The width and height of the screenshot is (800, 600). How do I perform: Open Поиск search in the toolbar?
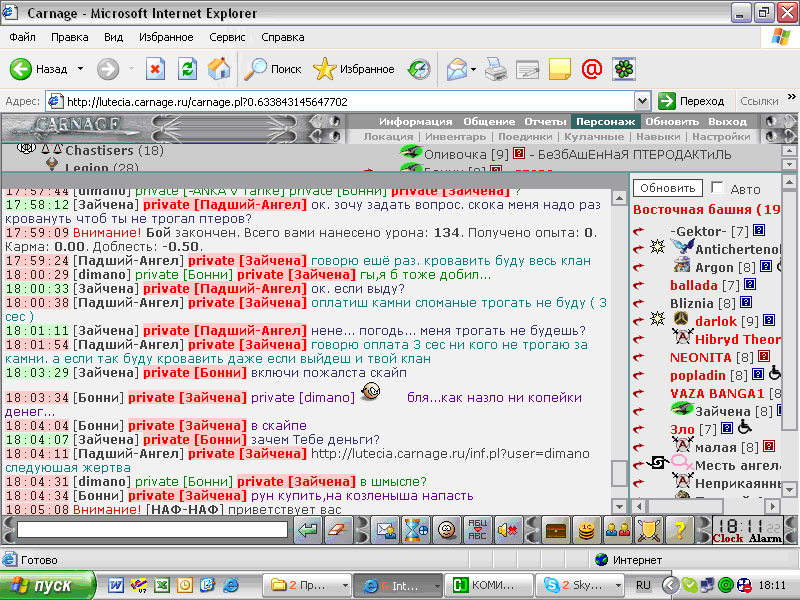point(272,69)
